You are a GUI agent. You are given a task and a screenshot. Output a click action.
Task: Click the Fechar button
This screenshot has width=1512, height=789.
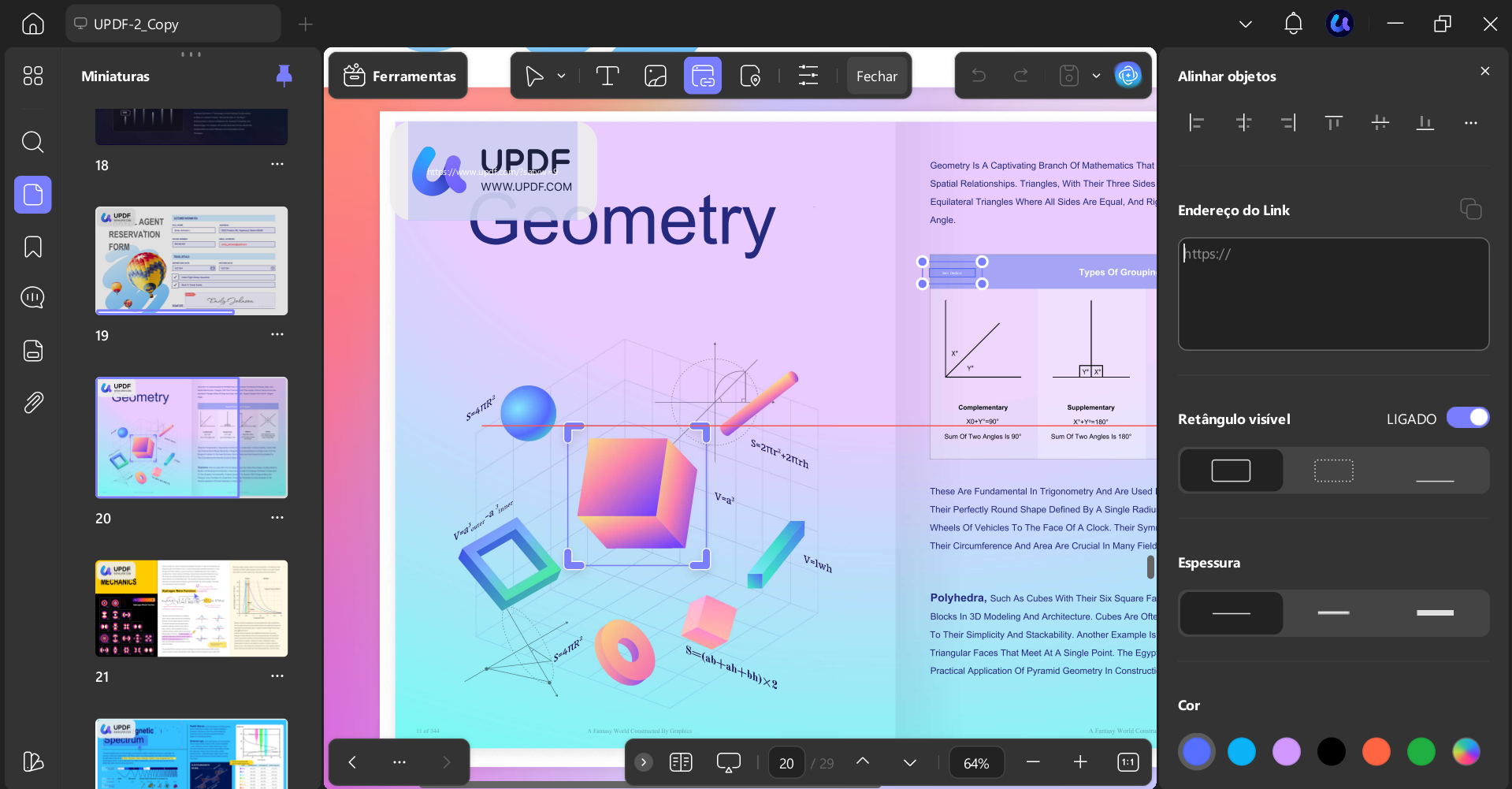coord(877,75)
